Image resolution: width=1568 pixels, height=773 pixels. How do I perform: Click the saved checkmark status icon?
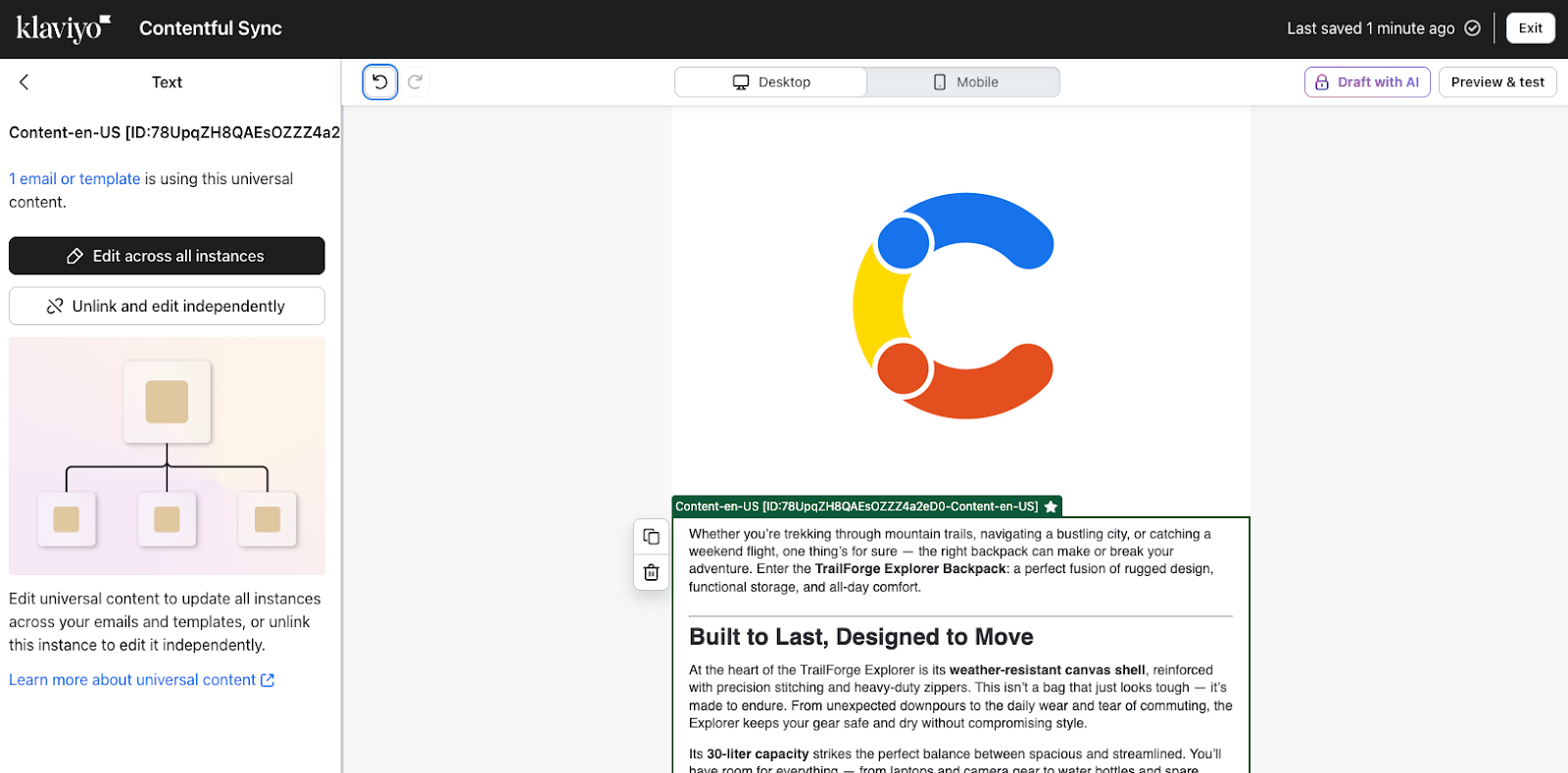[1472, 28]
